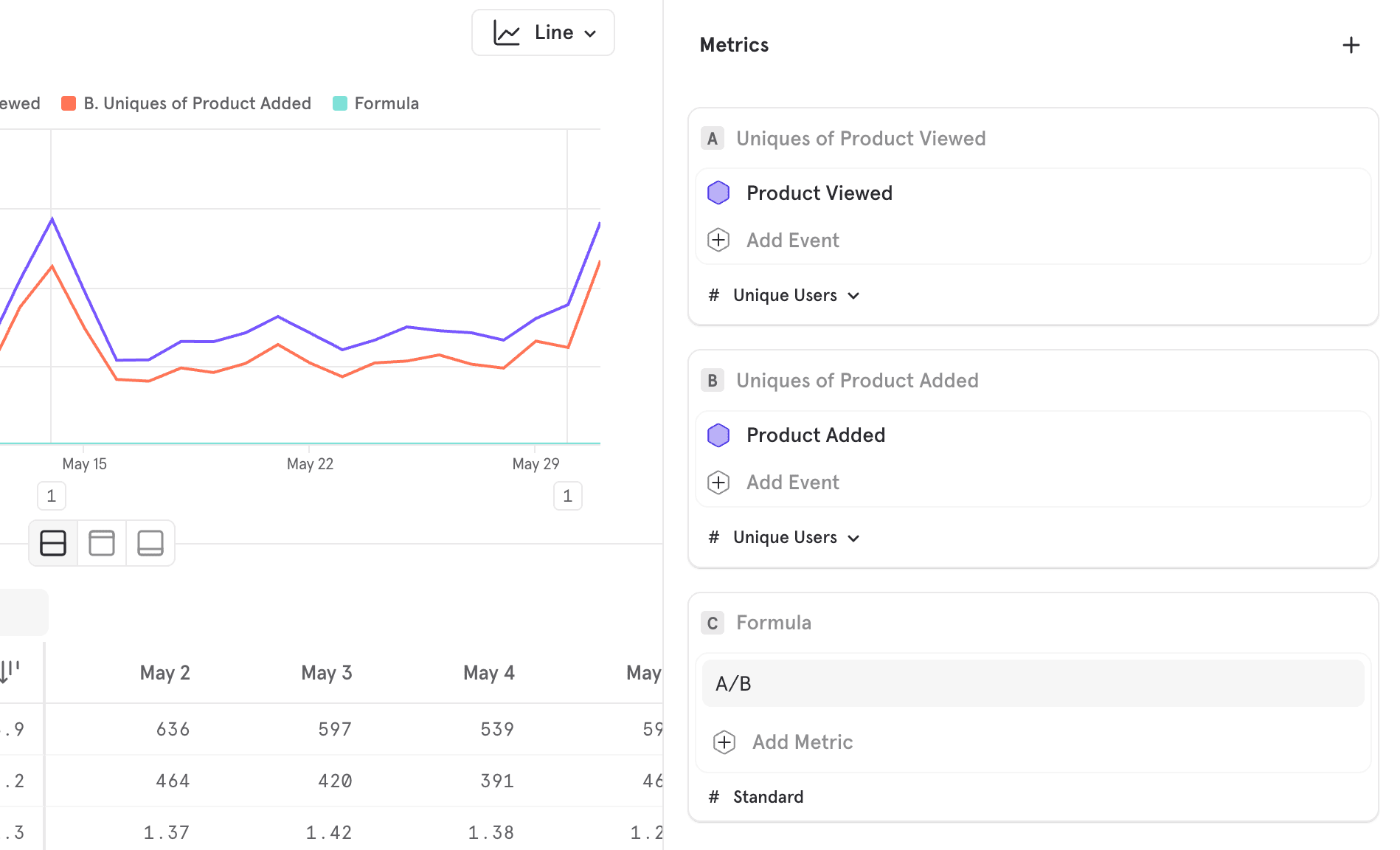Select the May 4 column header
Image resolution: width=1400 pixels, height=850 pixels.
(488, 673)
